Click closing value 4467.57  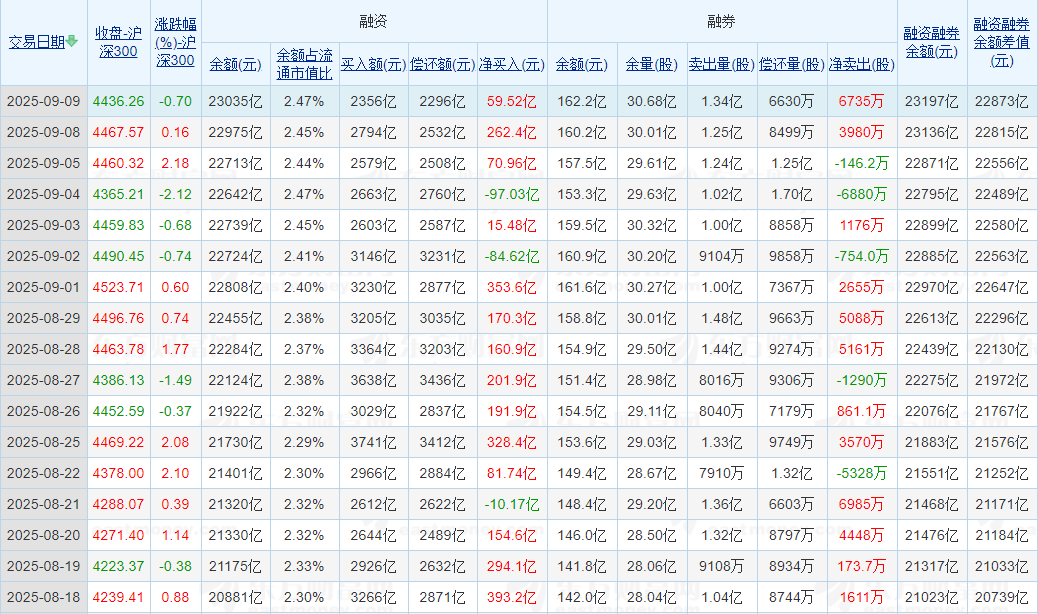118,132
